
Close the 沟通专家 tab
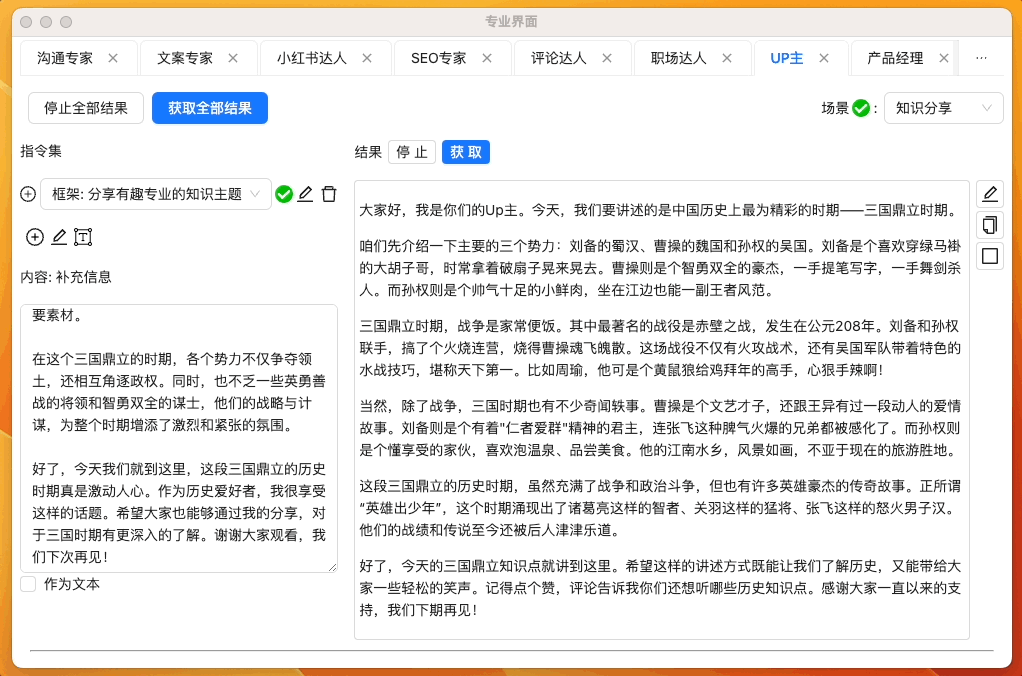click(x=113, y=58)
